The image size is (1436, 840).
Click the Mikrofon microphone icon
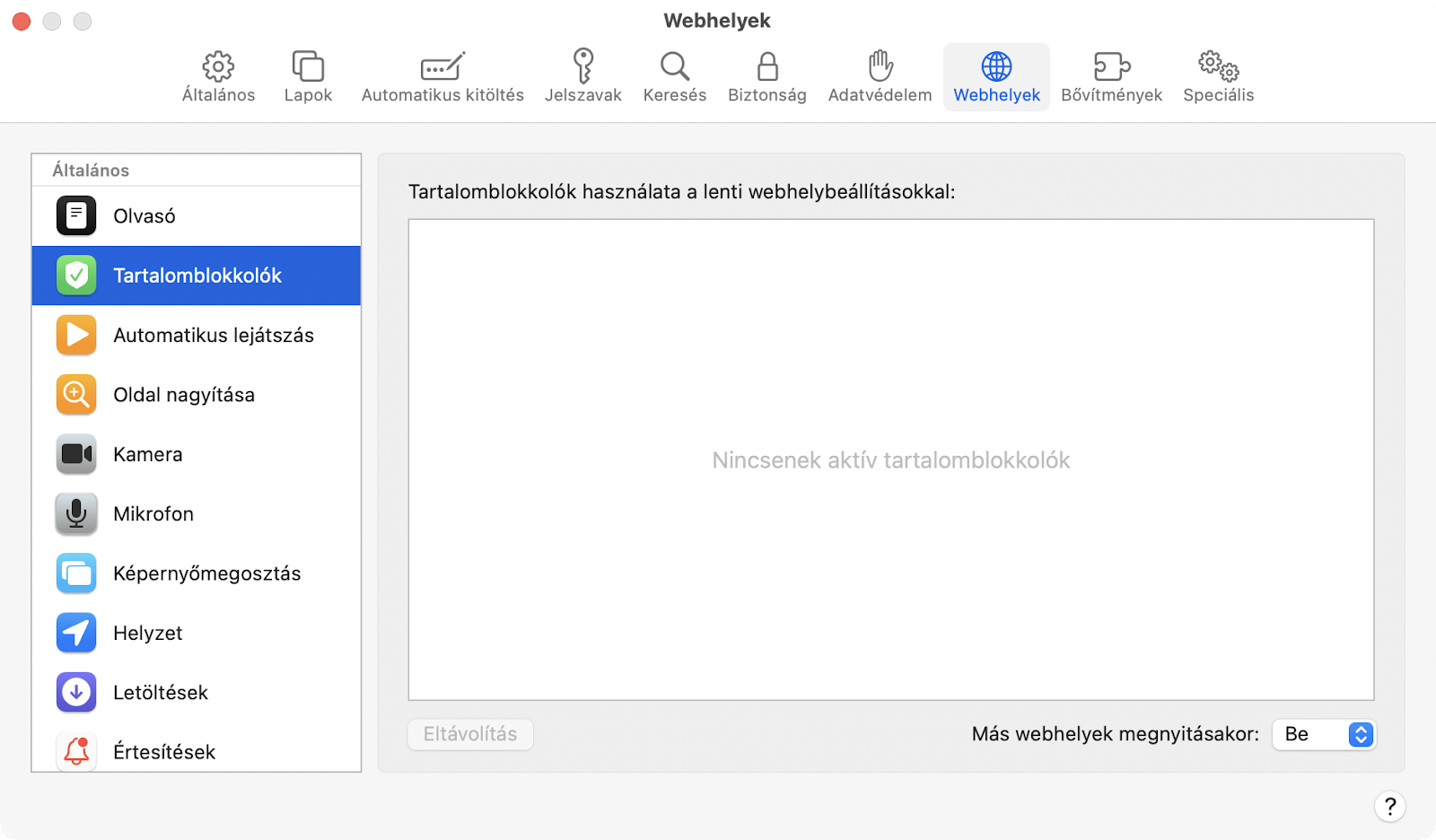pyautogui.click(x=76, y=513)
